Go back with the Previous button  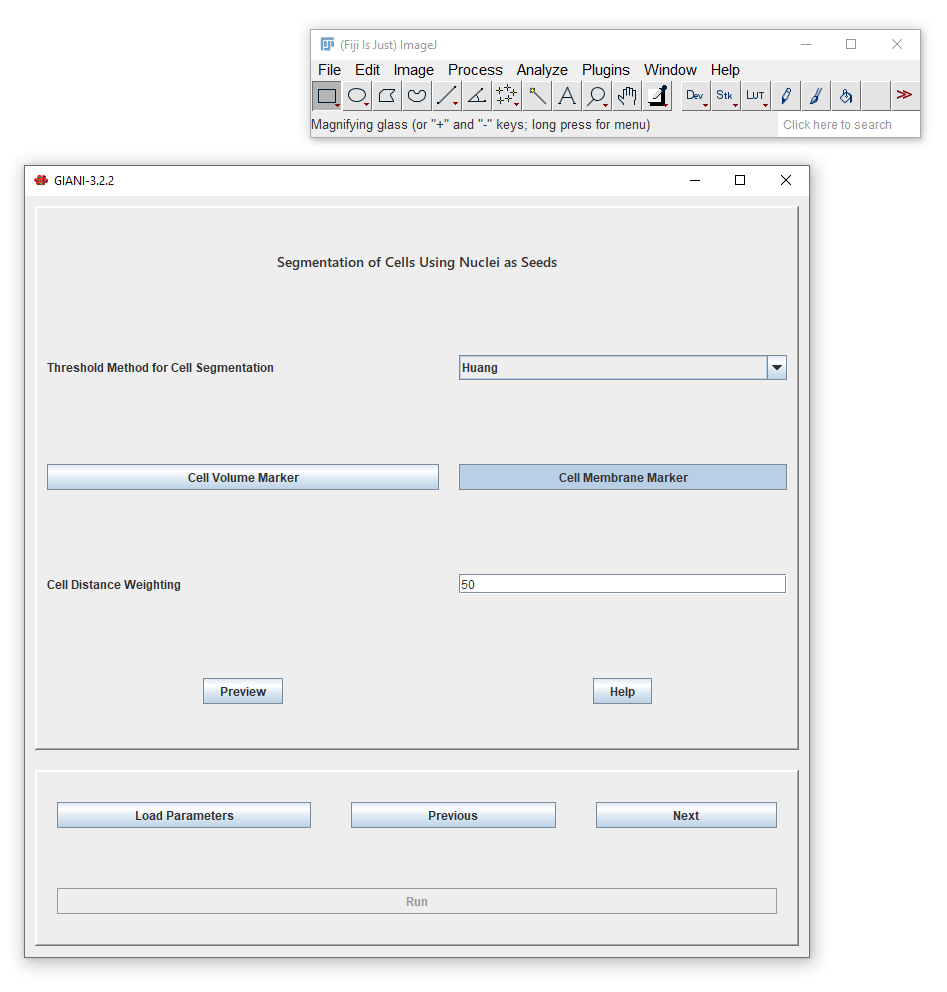coord(453,815)
